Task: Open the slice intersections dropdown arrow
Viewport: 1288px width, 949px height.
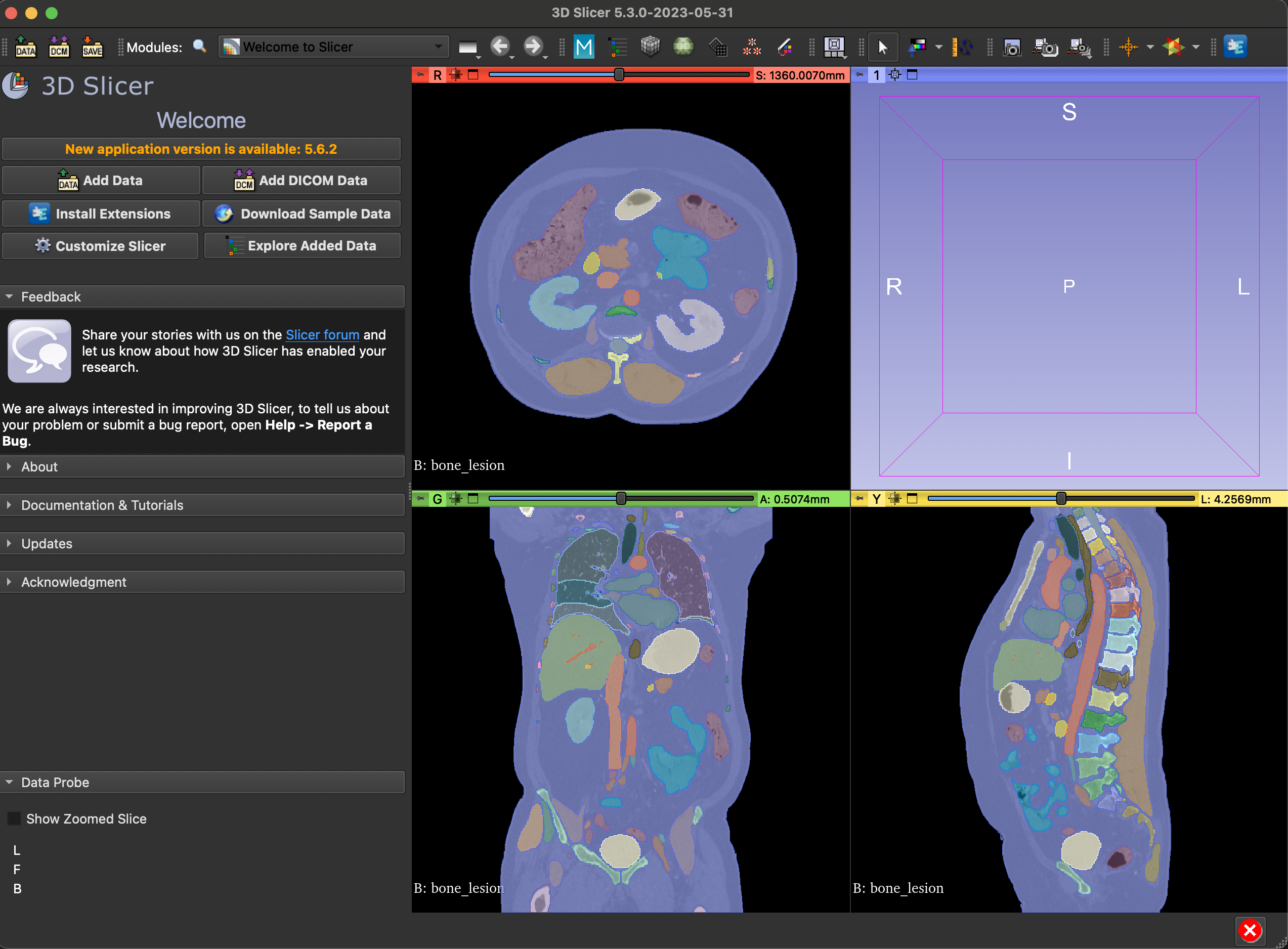Action: click(x=1195, y=47)
